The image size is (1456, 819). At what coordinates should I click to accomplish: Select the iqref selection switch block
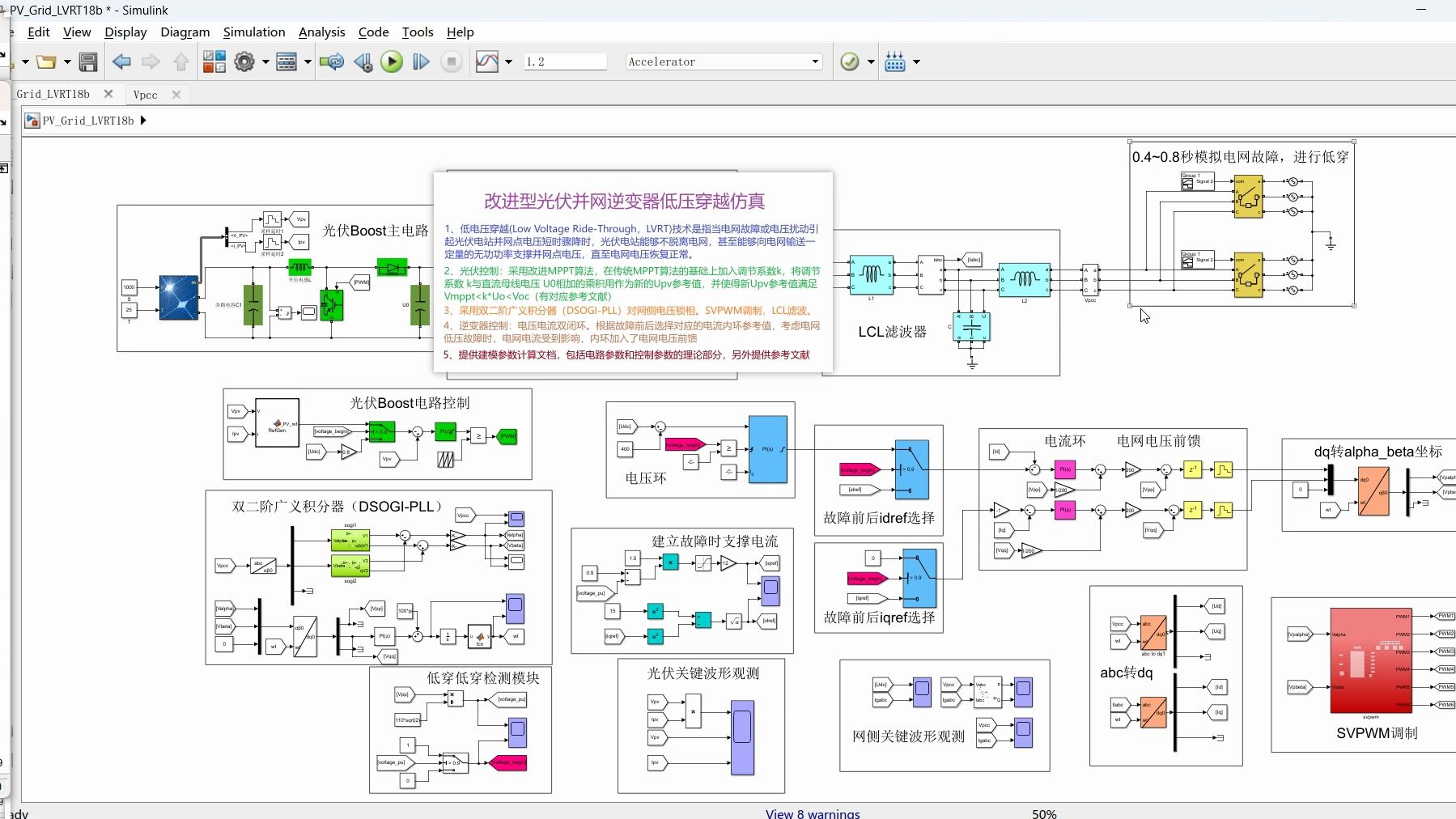[919, 579]
